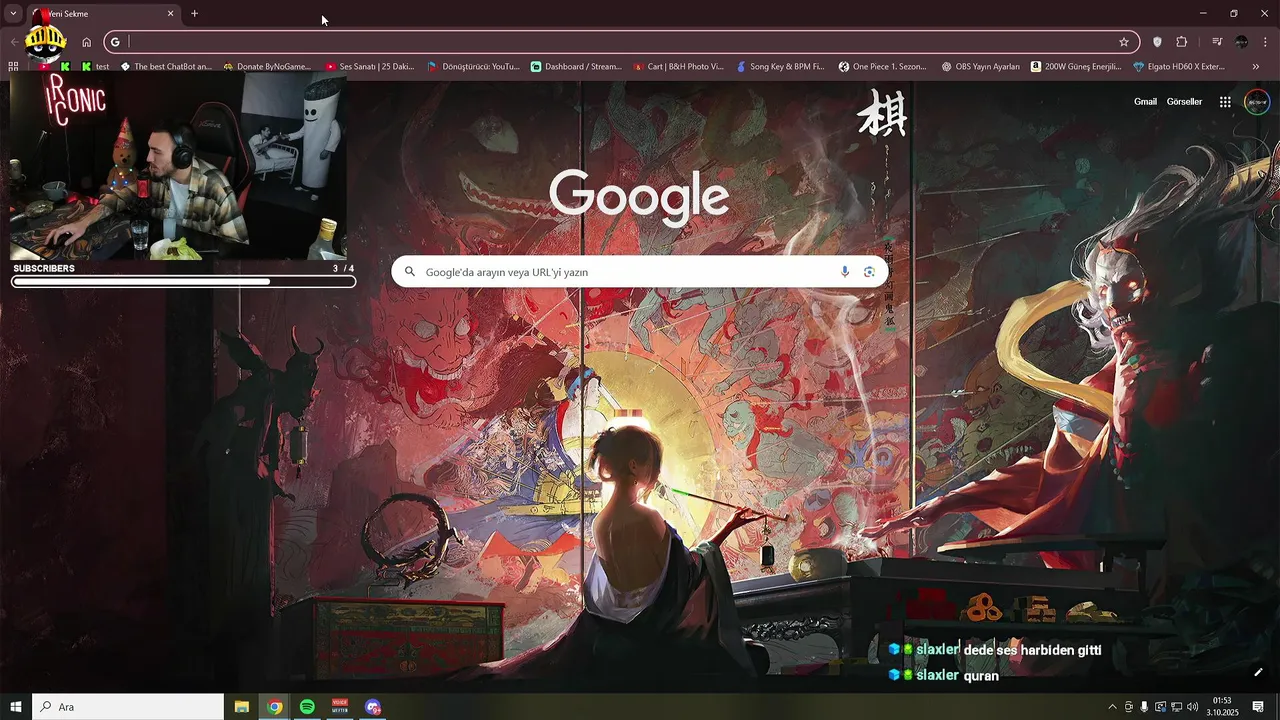This screenshot has width=1280, height=720.
Task: Focus the Chrome address bar
Action: point(620,42)
